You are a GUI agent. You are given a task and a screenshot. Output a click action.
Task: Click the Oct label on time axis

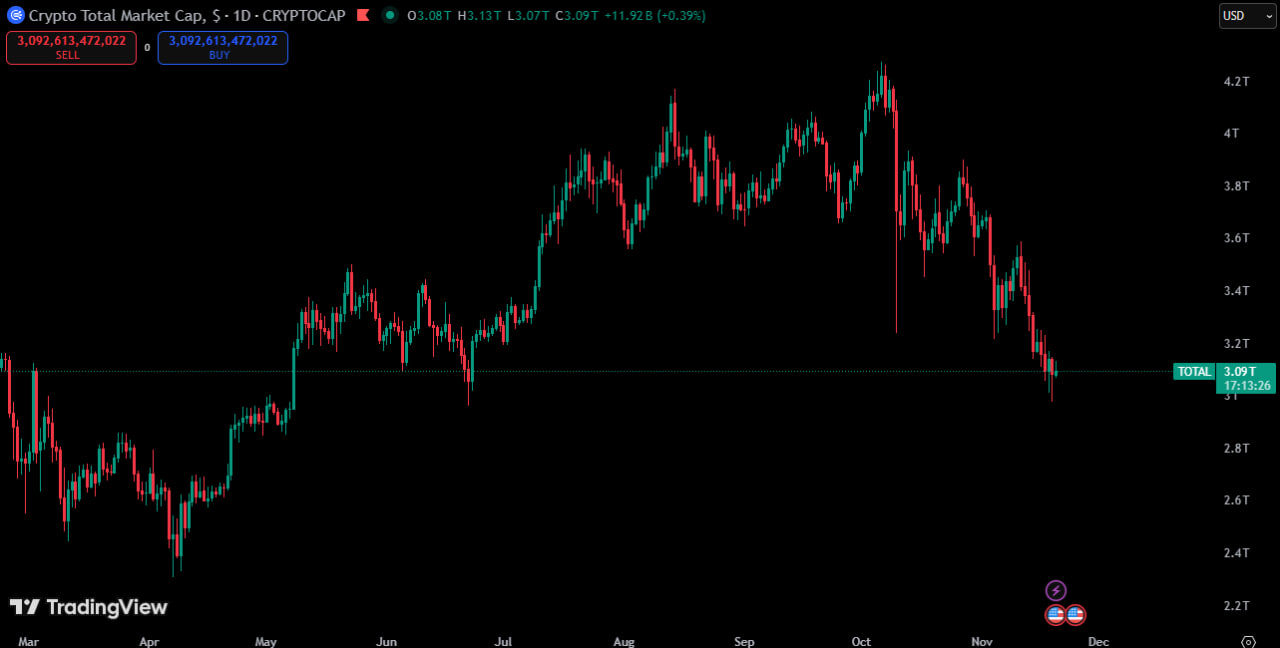861,641
